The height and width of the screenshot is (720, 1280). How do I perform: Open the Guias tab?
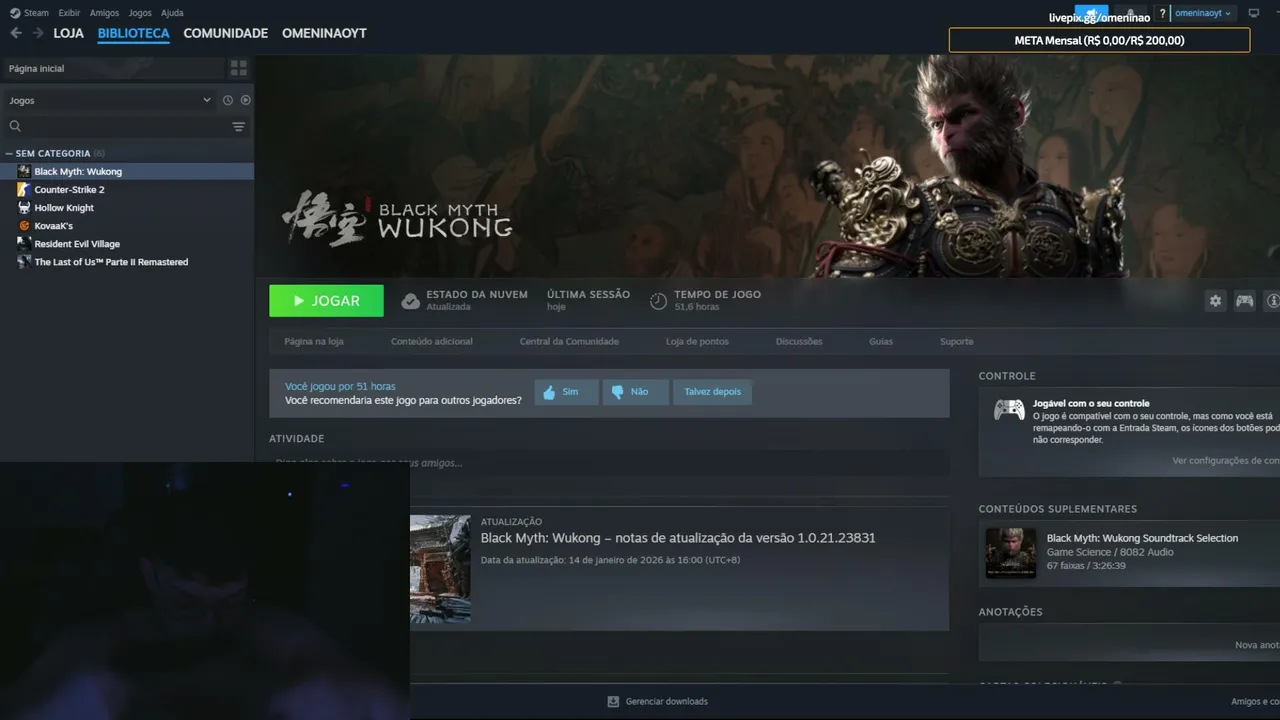(x=881, y=341)
